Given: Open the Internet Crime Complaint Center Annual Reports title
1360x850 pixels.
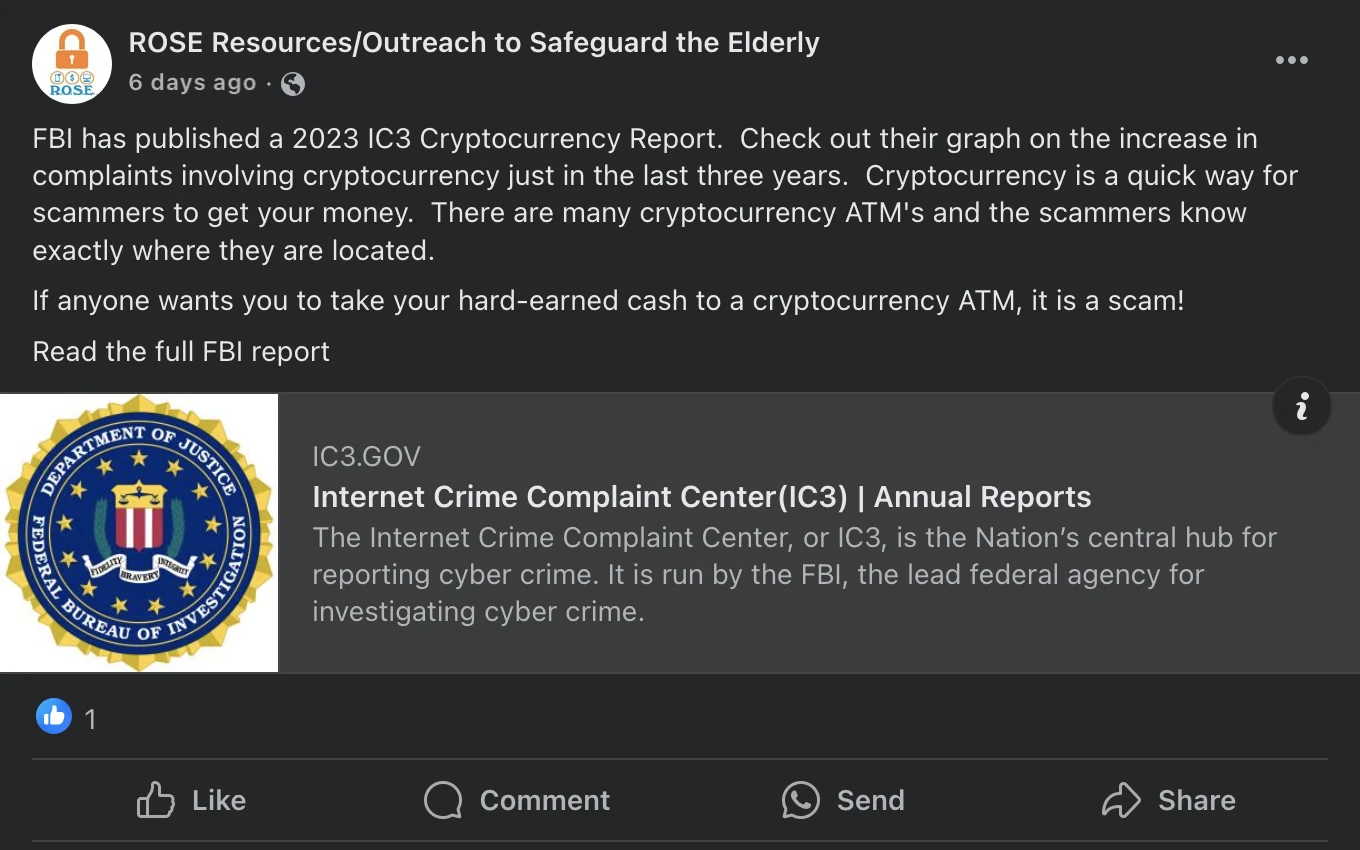Looking at the screenshot, I should [x=701, y=497].
